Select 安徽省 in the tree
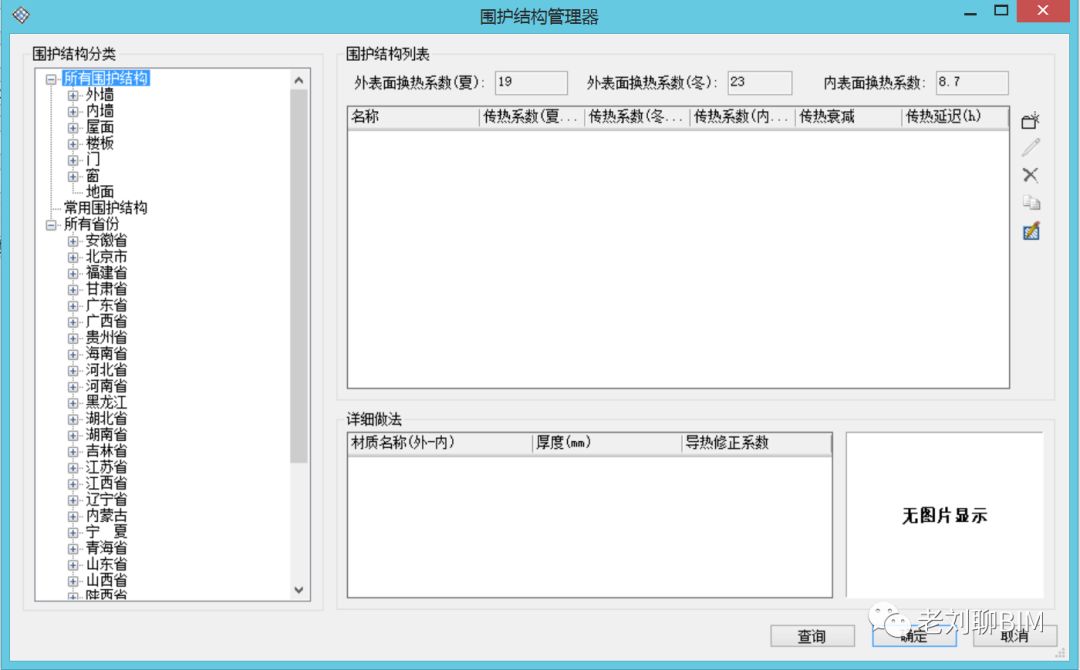 pos(107,240)
